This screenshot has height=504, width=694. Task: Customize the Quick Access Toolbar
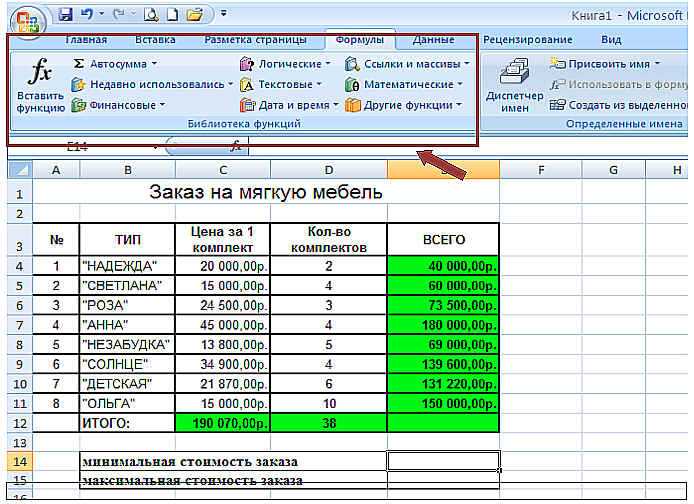[x=224, y=14]
